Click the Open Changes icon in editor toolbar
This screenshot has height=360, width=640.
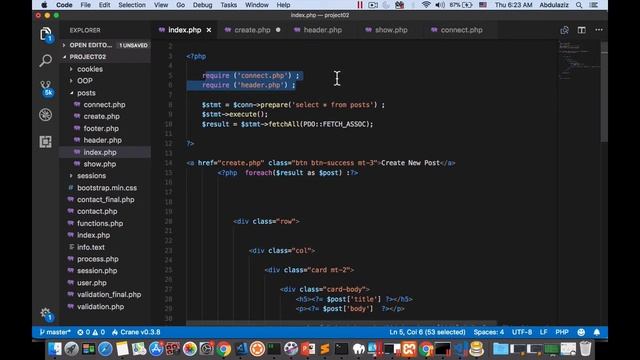[564, 30]
